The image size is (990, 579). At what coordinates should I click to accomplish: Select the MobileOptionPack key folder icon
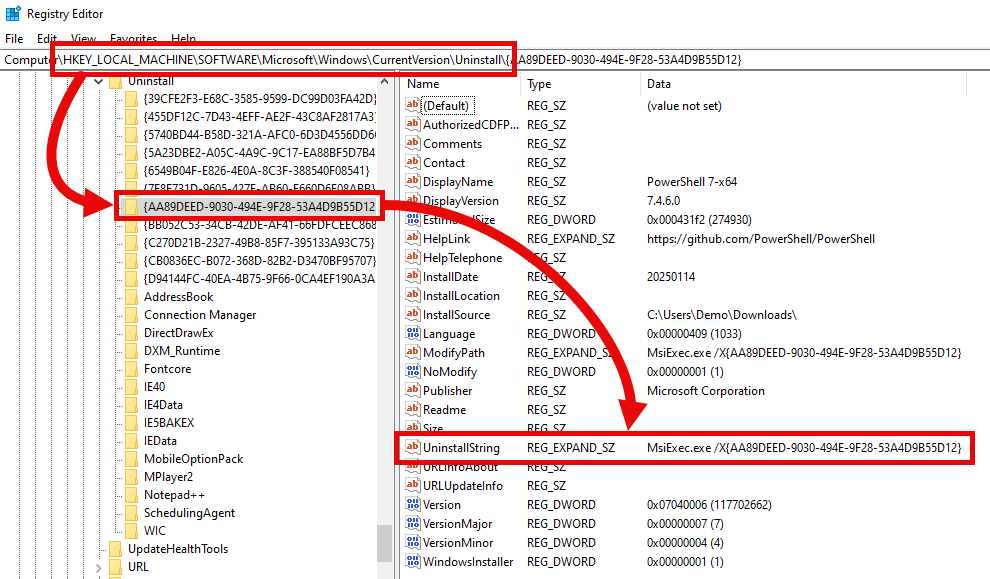click(131, 458)
